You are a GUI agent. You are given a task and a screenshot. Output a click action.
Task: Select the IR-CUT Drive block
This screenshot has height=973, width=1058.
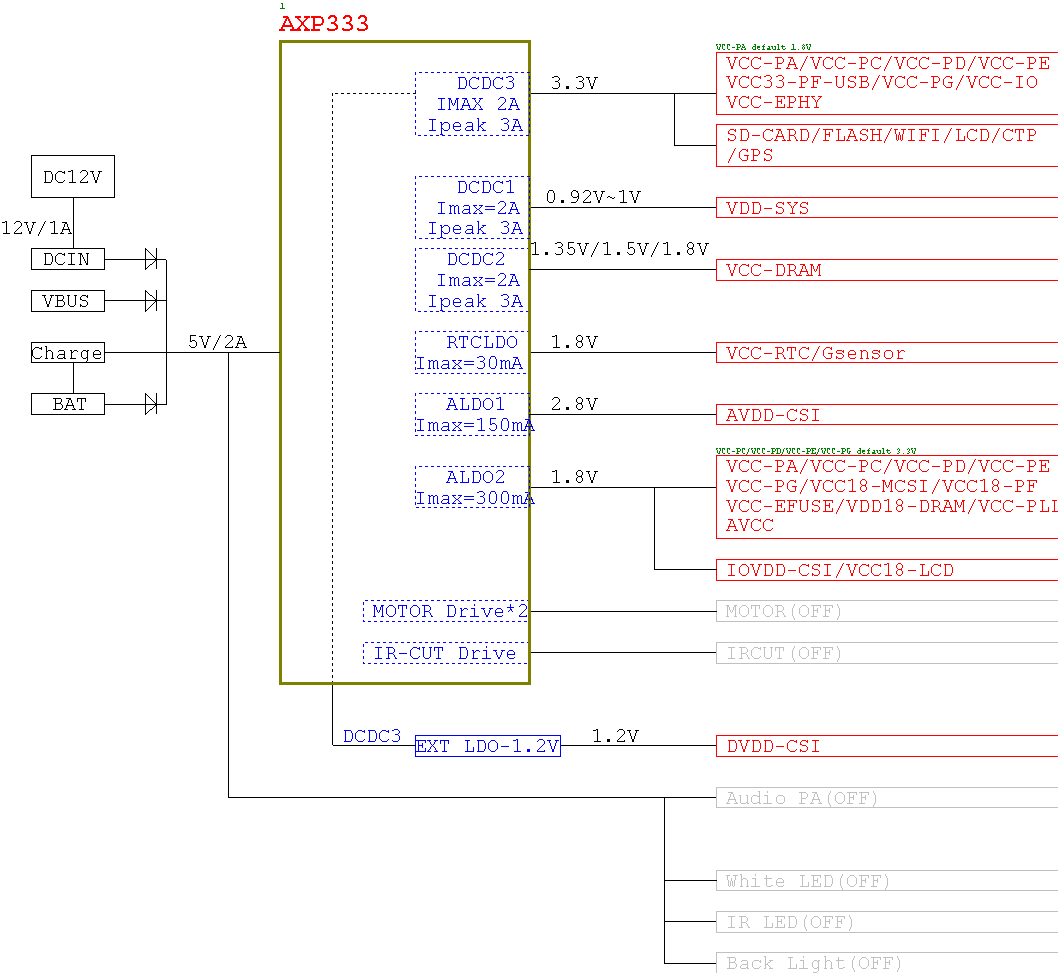pos(446,653)
